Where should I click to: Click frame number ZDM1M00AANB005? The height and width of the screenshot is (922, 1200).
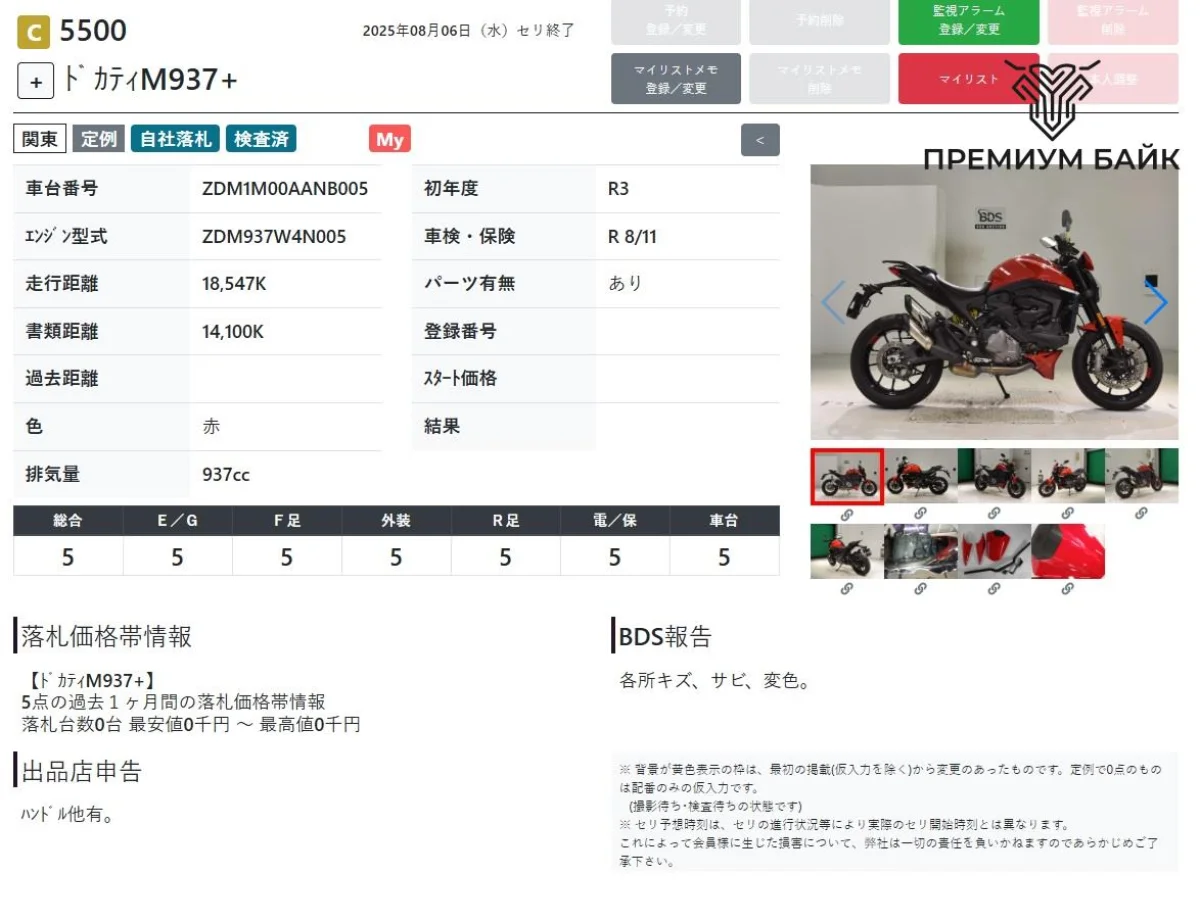click(x=285, y=188)
